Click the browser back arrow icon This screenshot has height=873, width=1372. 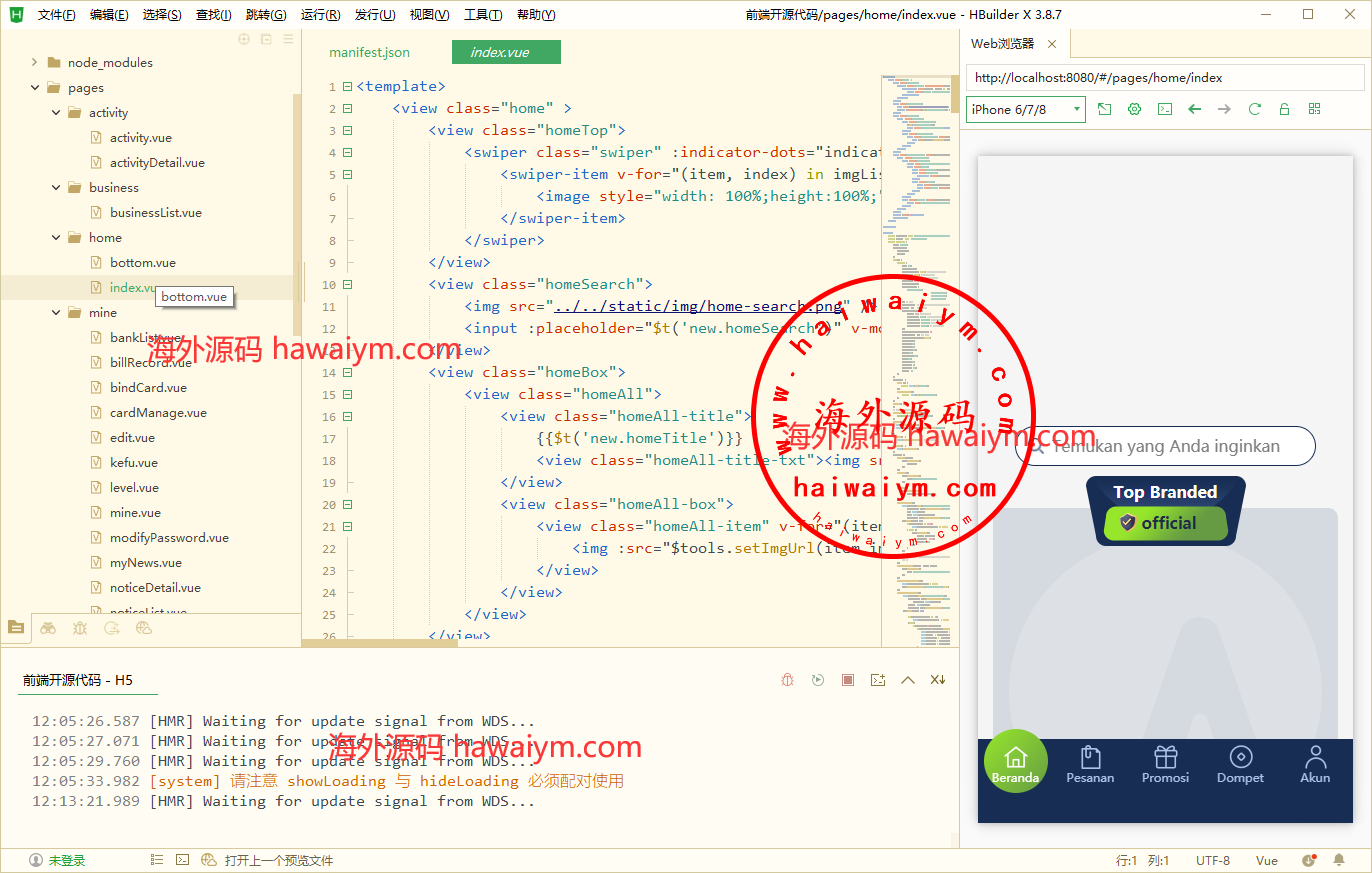pyautogui.click(x=1194, y=109)
